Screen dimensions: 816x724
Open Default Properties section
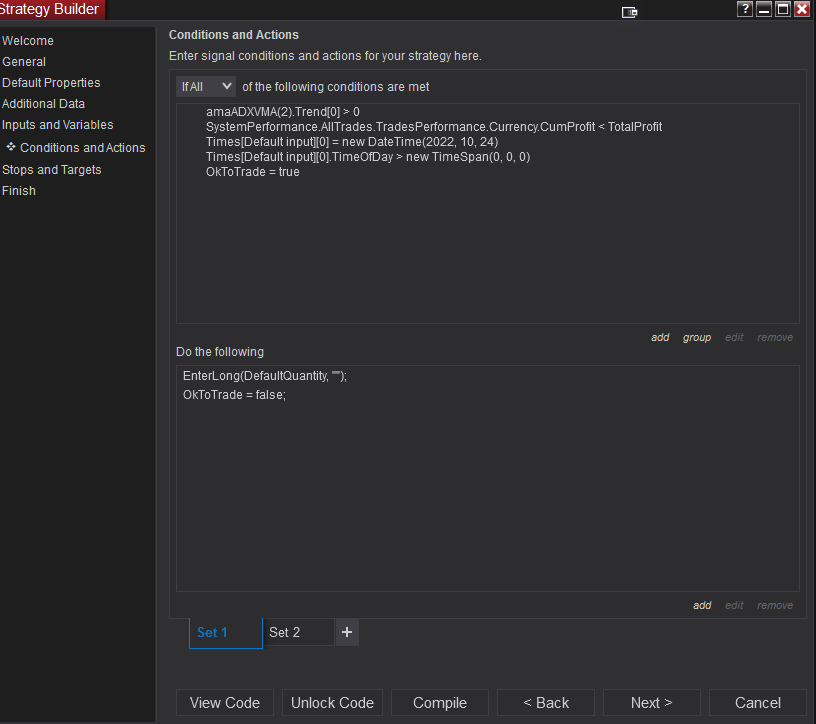coord(51,83)
